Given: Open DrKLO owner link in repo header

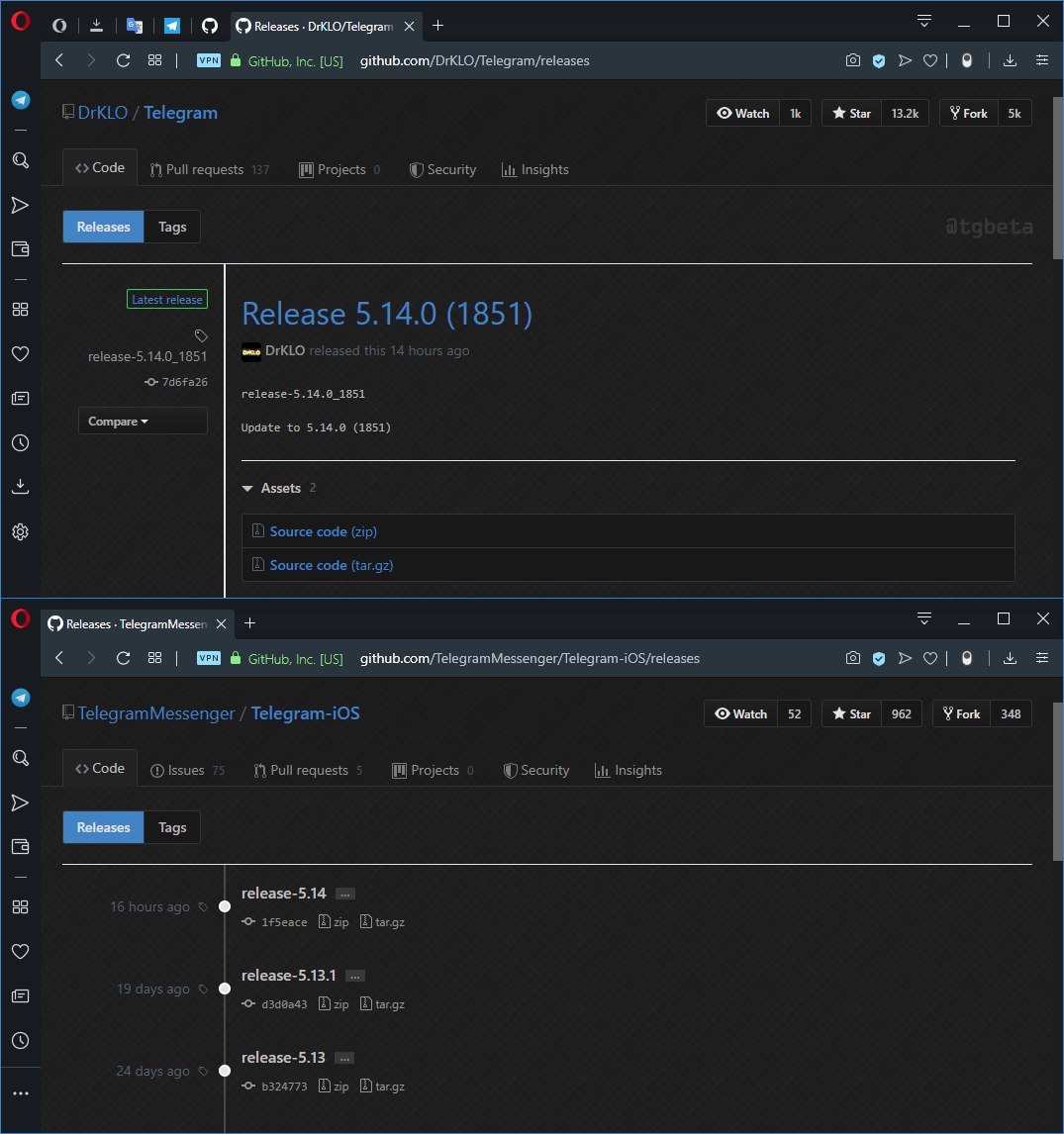Looking at the screenshot, I should pos(103,113).
